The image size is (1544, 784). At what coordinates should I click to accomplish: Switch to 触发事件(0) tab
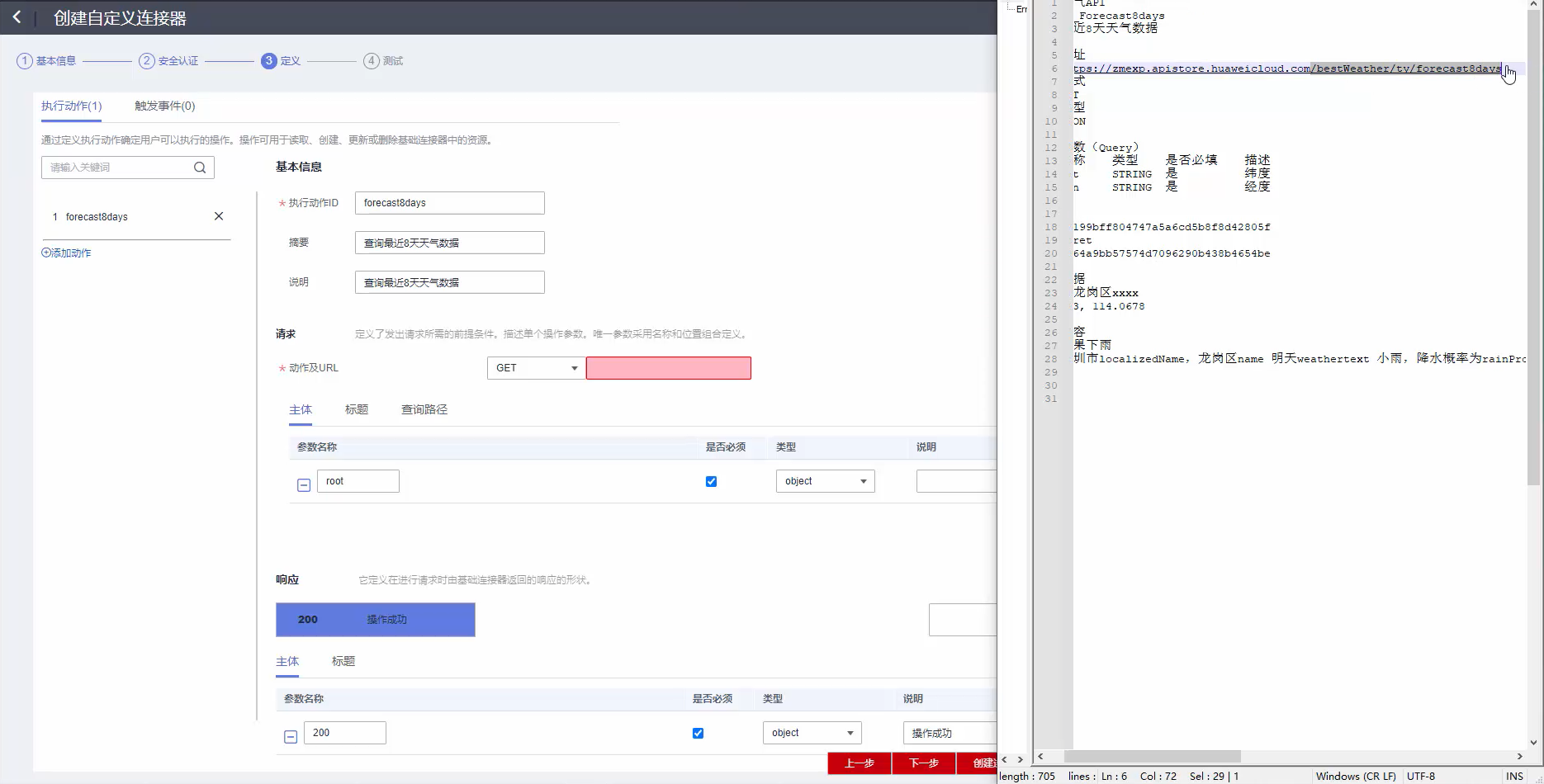pyautogui.click(x=165, y=106)
